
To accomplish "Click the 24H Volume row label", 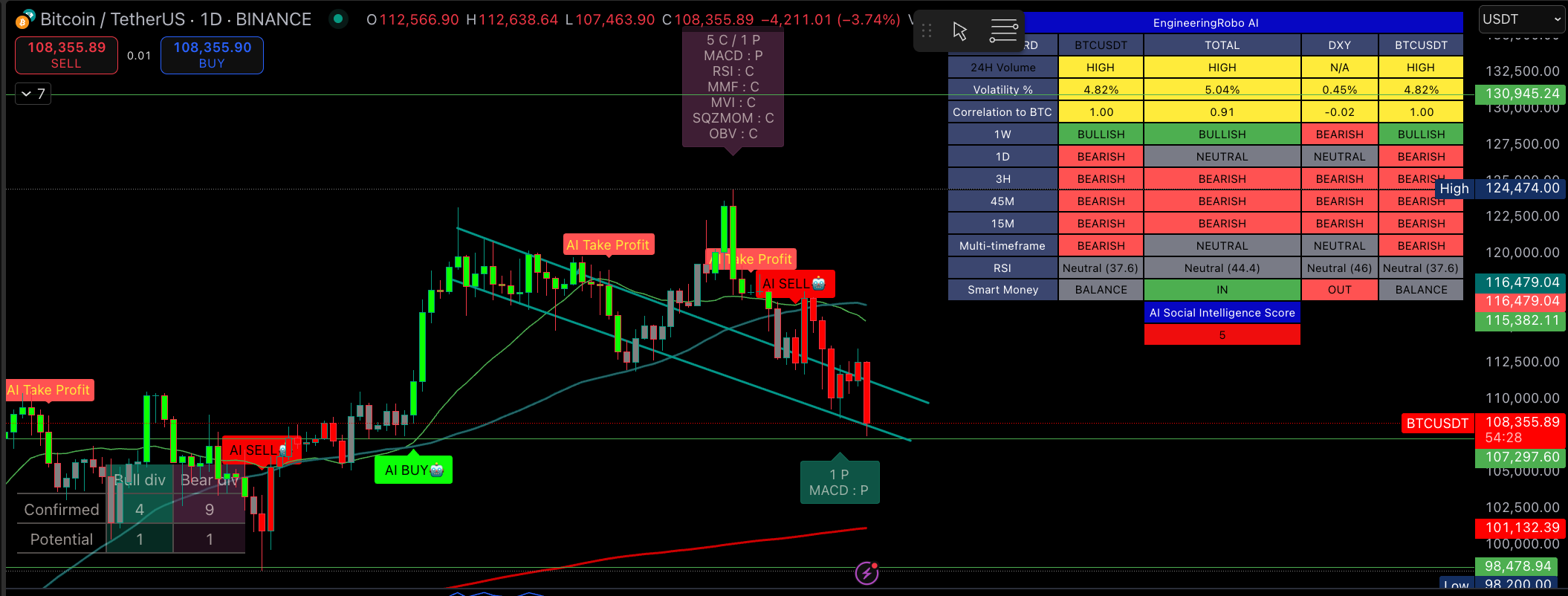I will click(1003, 68).
